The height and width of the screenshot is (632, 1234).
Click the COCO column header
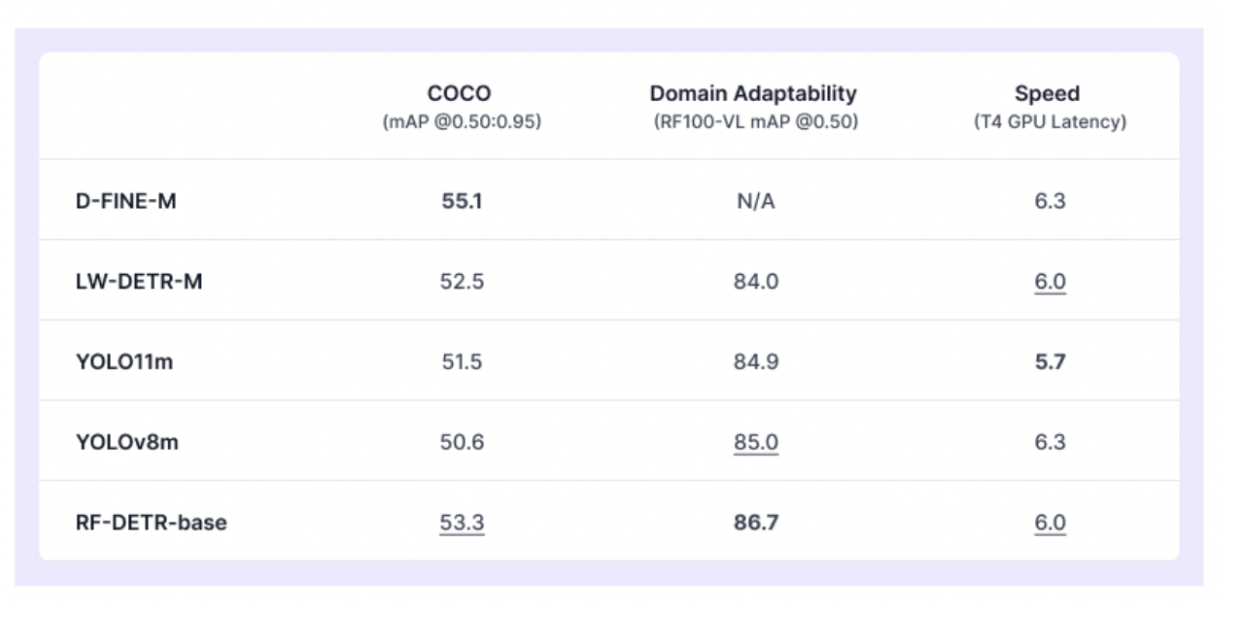point(460,94)
